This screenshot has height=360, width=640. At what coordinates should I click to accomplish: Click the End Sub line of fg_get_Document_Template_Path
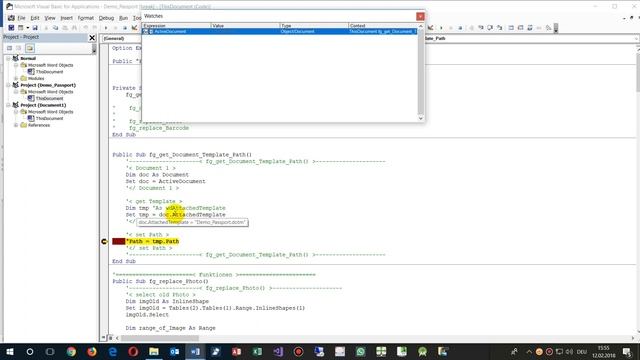click(124, 261)
